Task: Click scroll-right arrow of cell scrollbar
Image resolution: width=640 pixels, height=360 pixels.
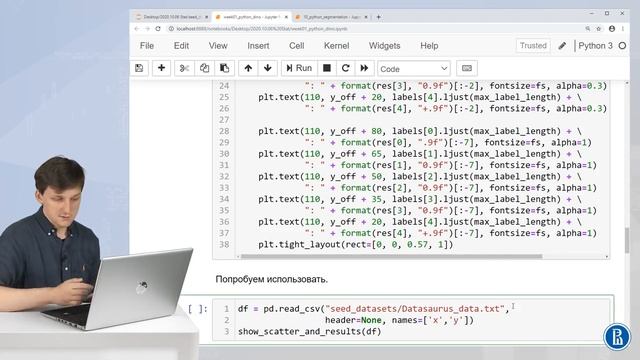Action: (x=607, y=257)
